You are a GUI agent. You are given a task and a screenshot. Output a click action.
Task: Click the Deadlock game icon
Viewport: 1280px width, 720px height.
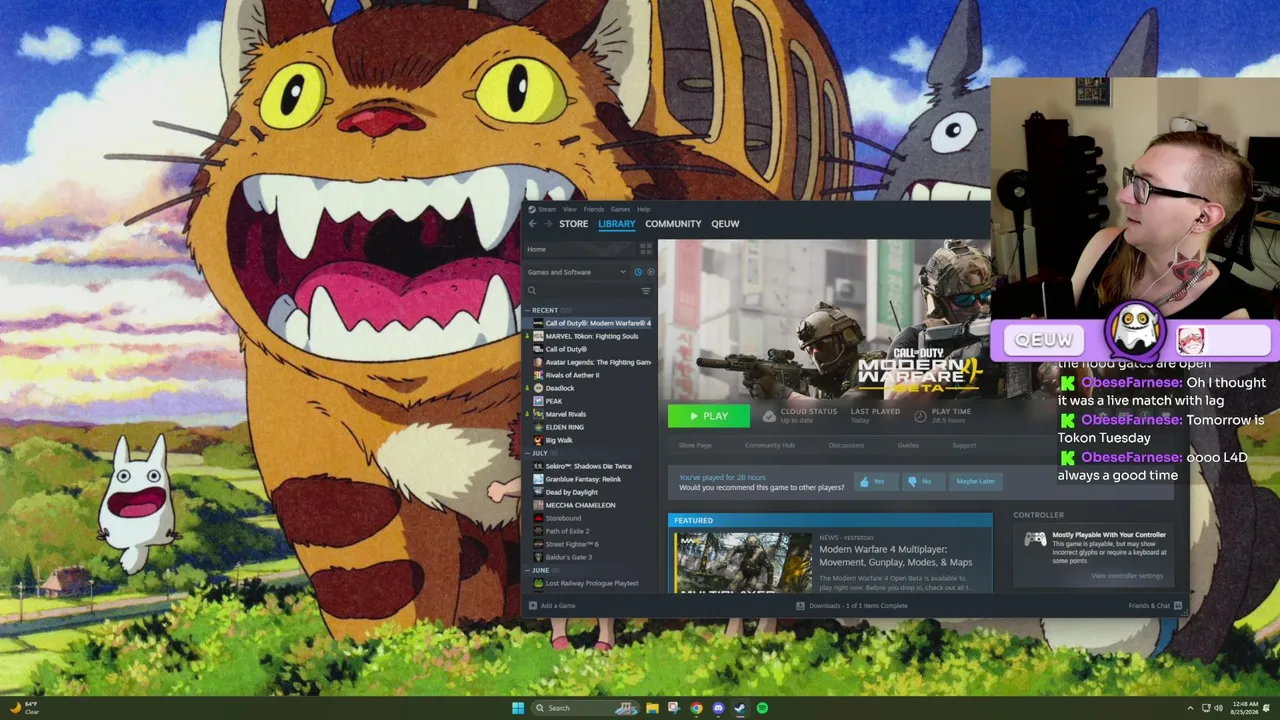pyautogui.click(x=538, y=388)
